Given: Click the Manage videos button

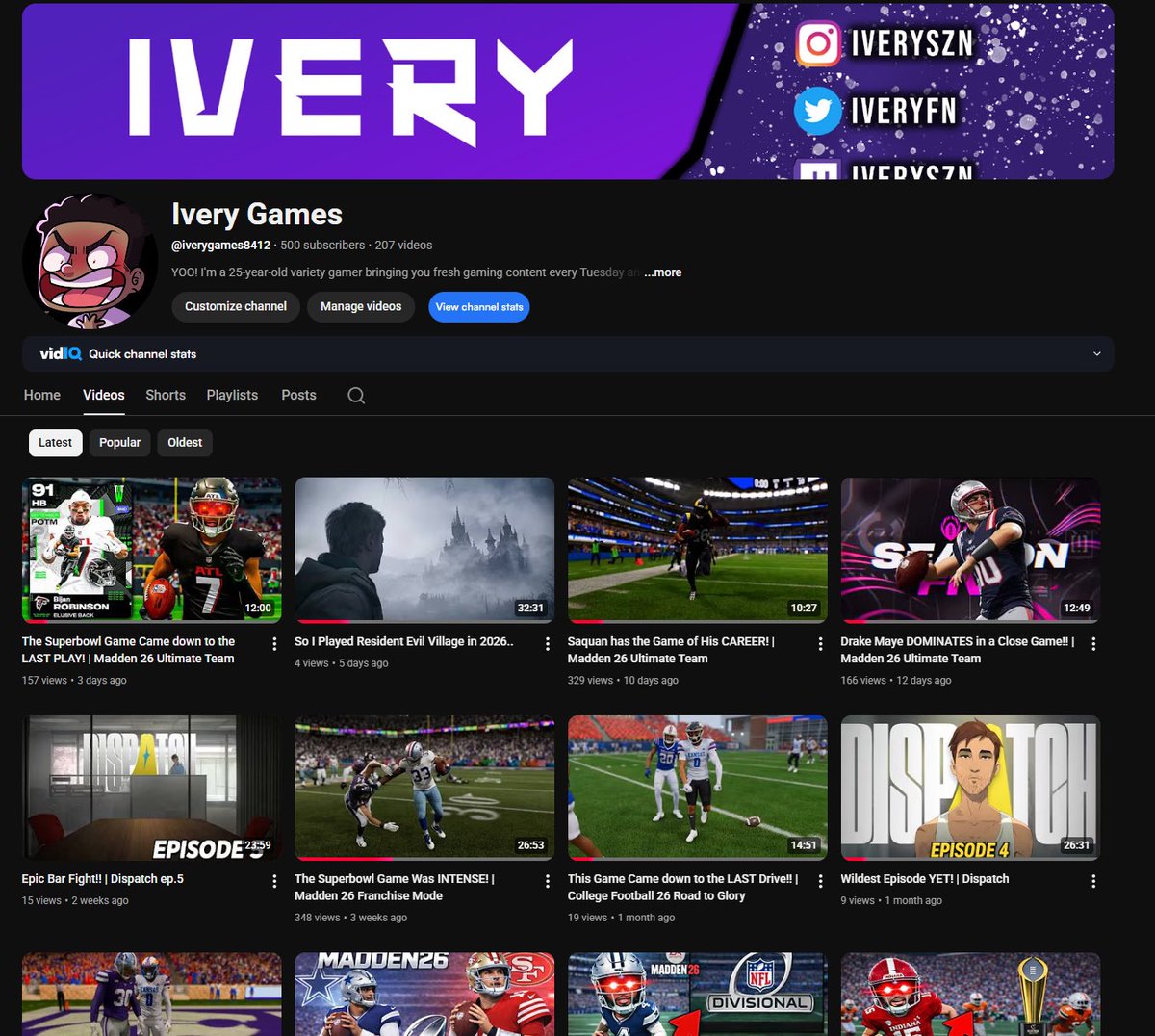Looking at the screenshot, I should [x=361, y=307].
